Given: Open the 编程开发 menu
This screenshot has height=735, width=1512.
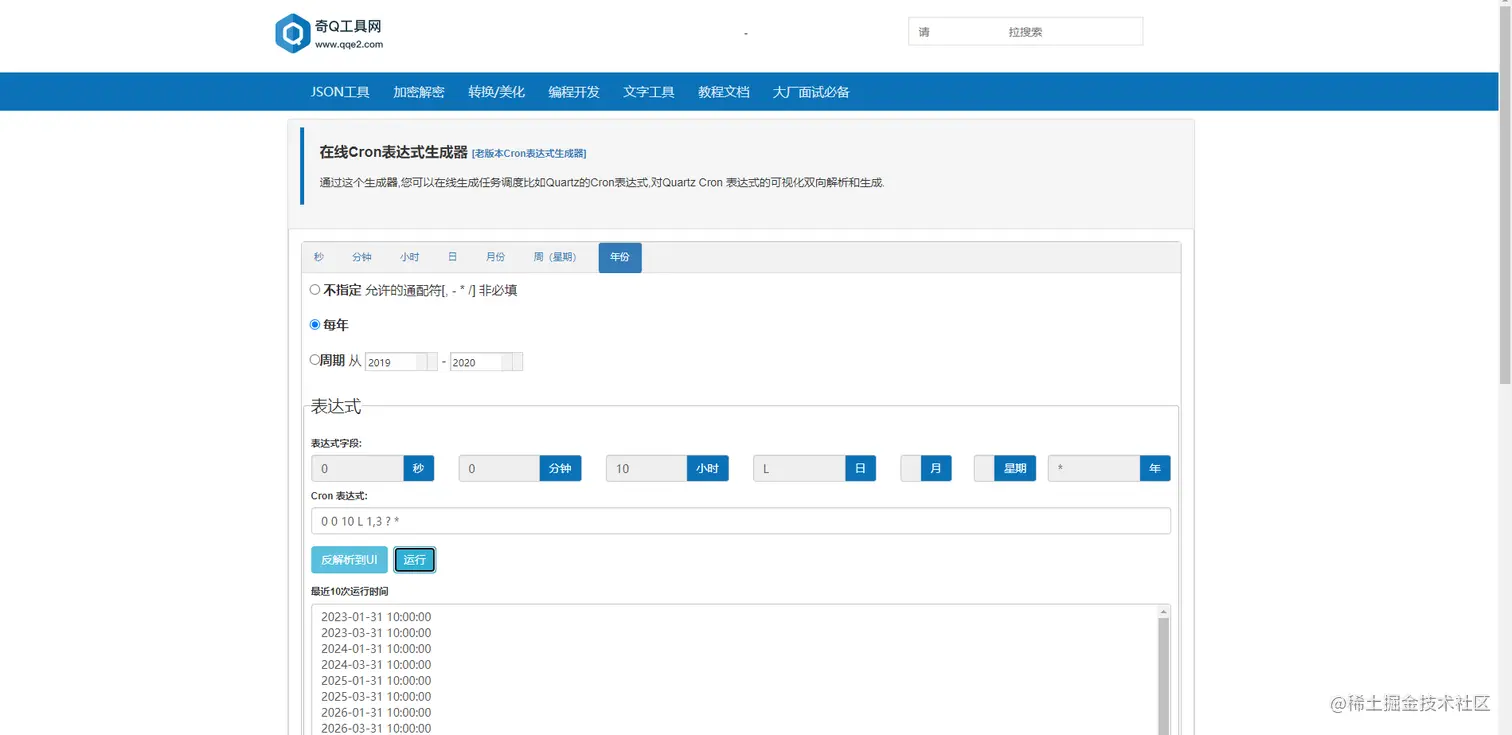Looking at the screenshot, I should point(574,92).
